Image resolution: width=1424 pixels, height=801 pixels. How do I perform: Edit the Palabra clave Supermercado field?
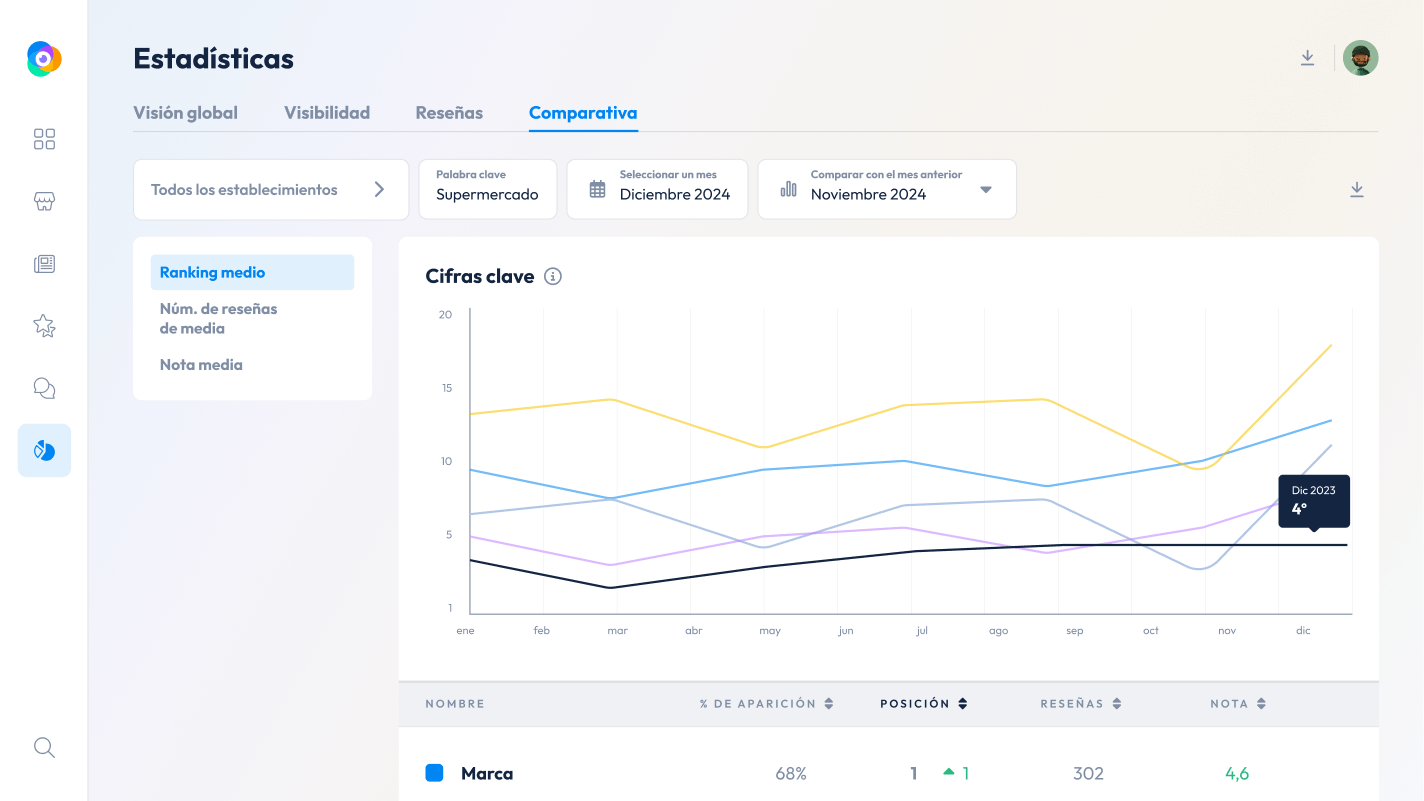click(x=487, y=189)
